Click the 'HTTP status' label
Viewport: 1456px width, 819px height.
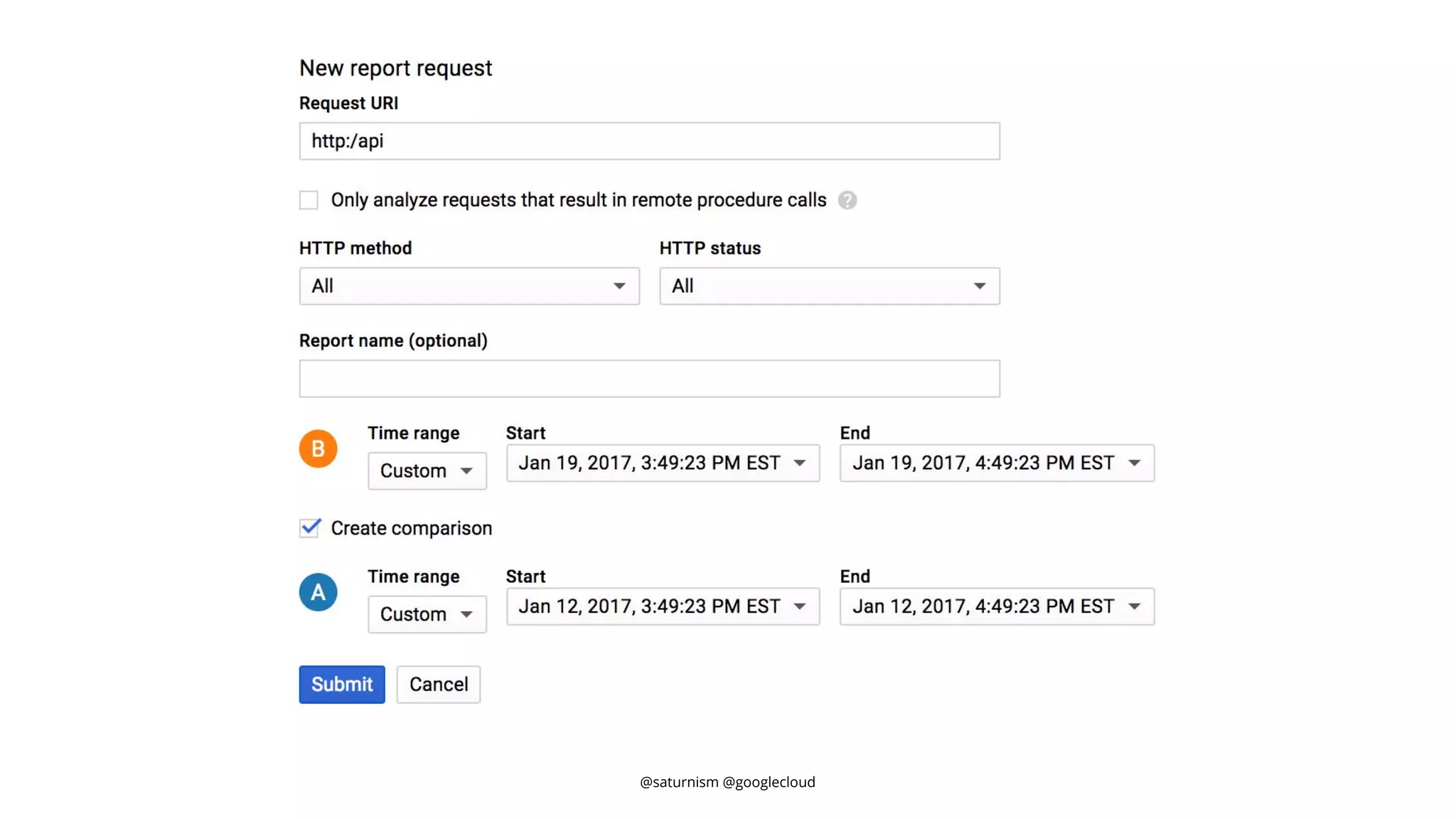coord(710,248)
